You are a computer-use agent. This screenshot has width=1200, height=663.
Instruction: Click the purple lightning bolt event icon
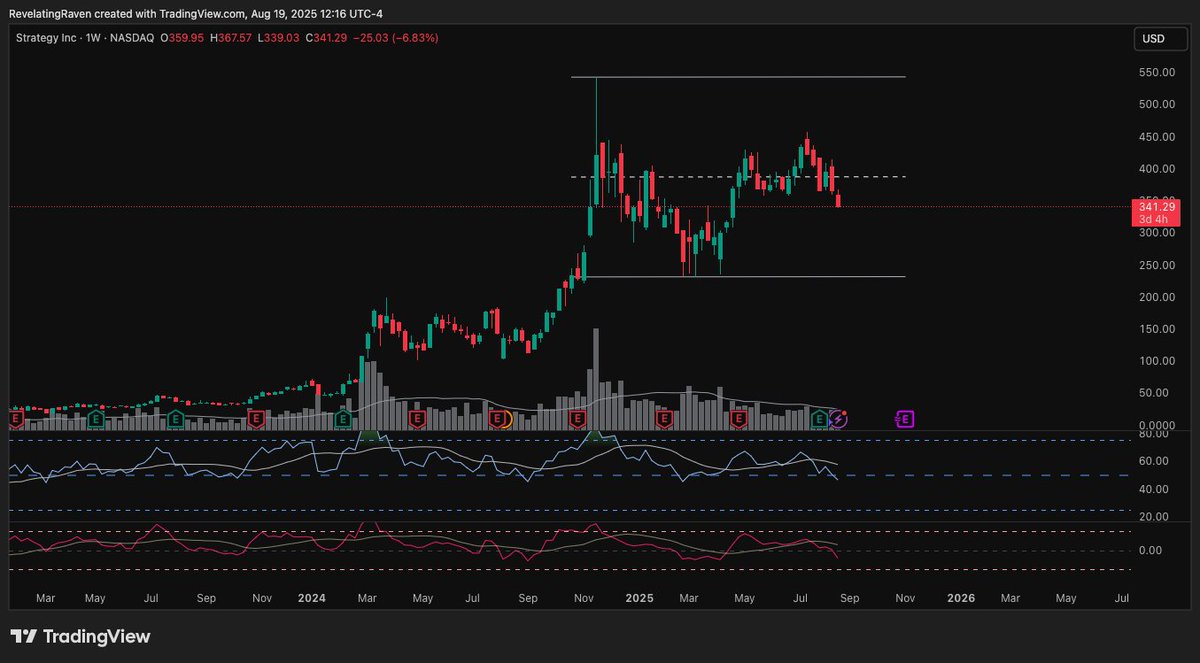click(839, 419)
